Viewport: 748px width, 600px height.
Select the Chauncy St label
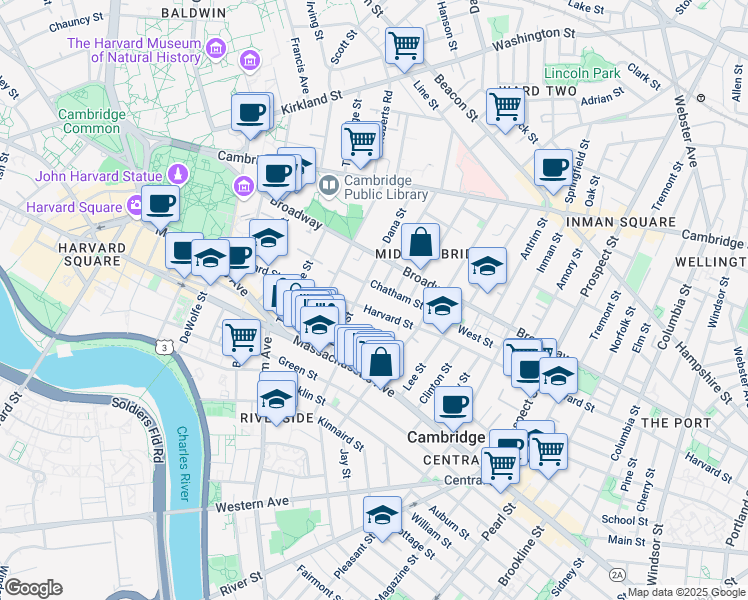[76, 22]
